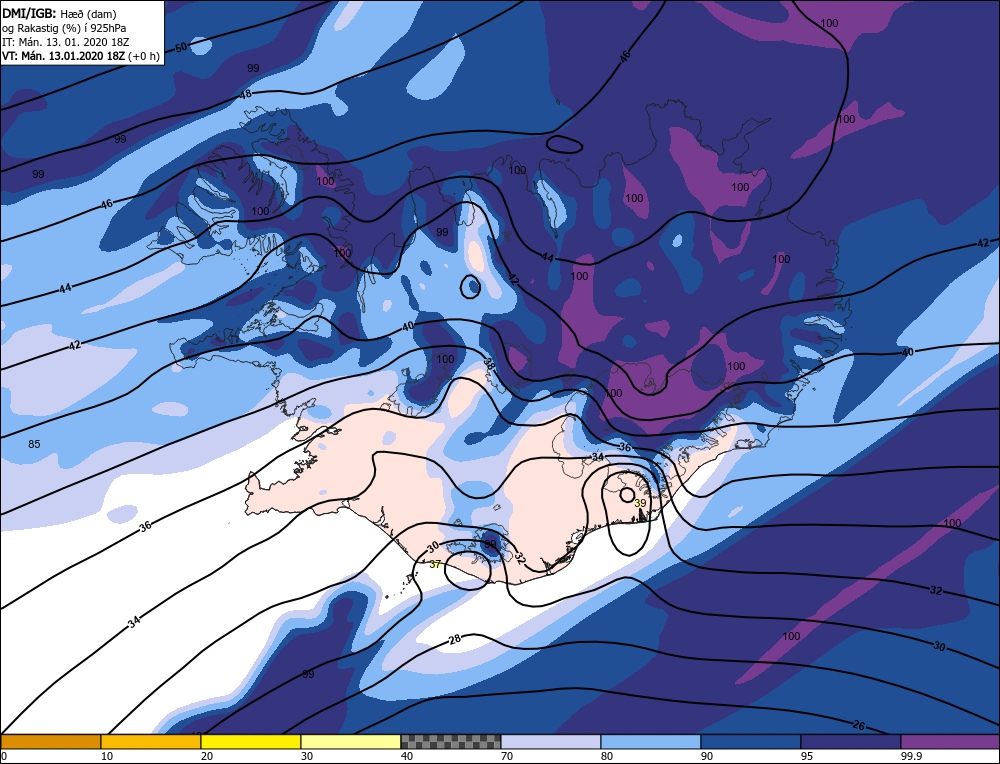This screenshot has height=764, width=1000.
Task: Click the '50' contour label
Action: pyautogui.click(x=181, y=47)
